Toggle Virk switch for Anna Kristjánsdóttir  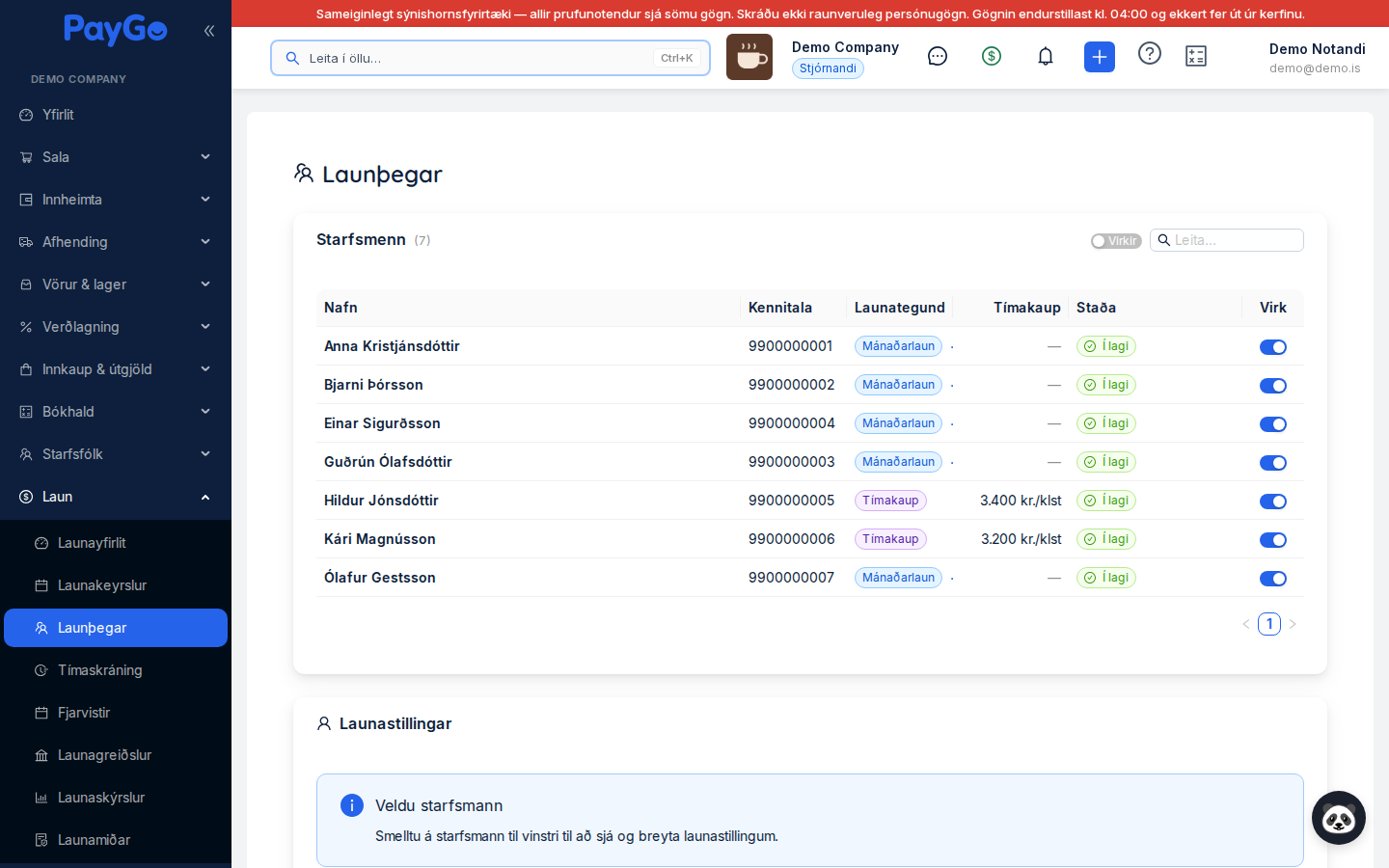(x=1273, y=347)
